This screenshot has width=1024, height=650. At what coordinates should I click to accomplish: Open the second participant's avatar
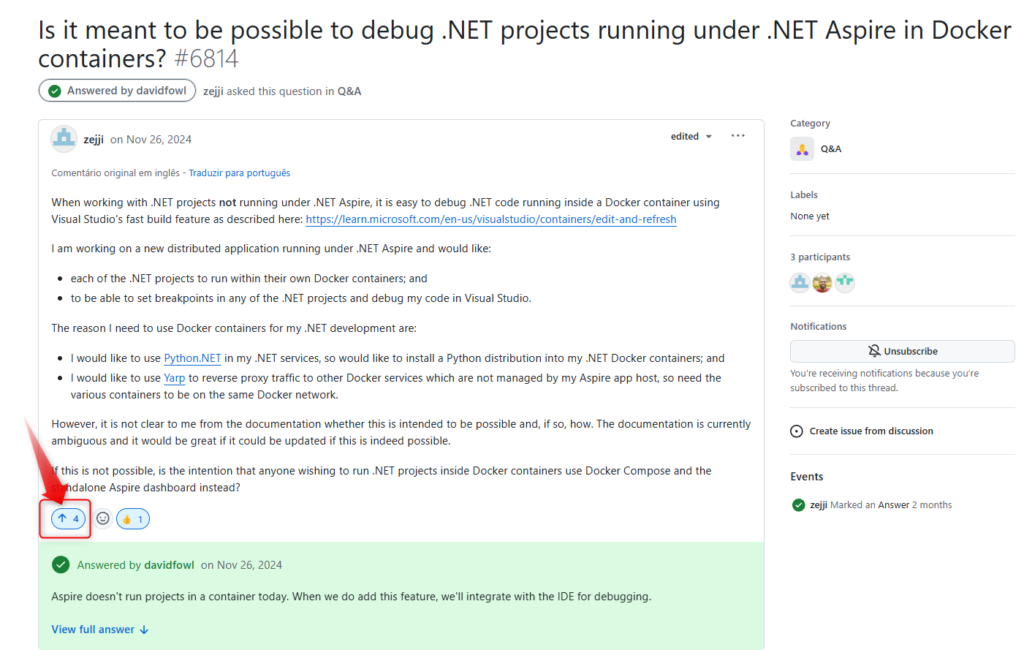click(x=822, y=282)
